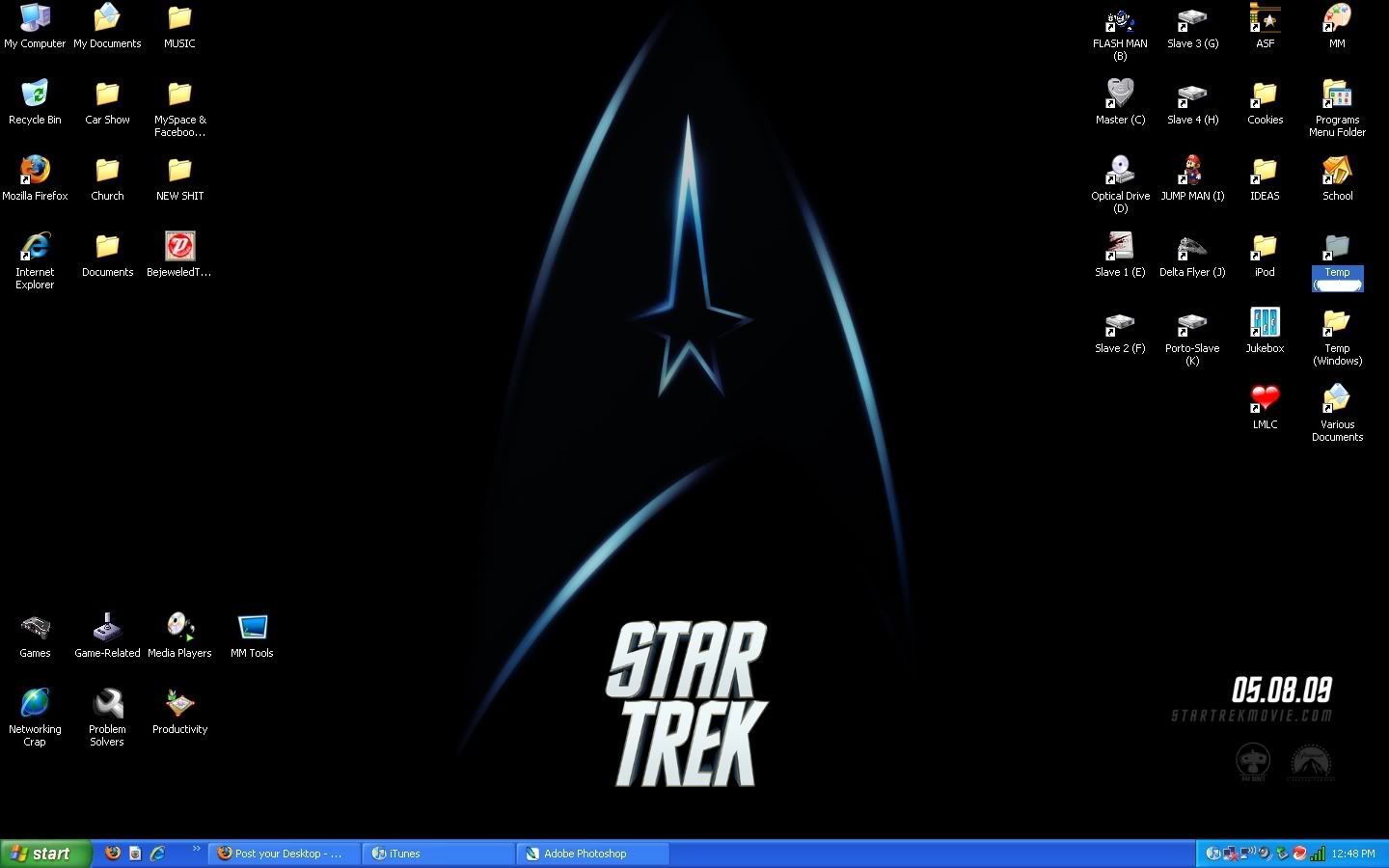Click the taskbar clock showing 12:48 PM
Viewport: 1389px width, 868px height.
click(x=1353, y=854)
